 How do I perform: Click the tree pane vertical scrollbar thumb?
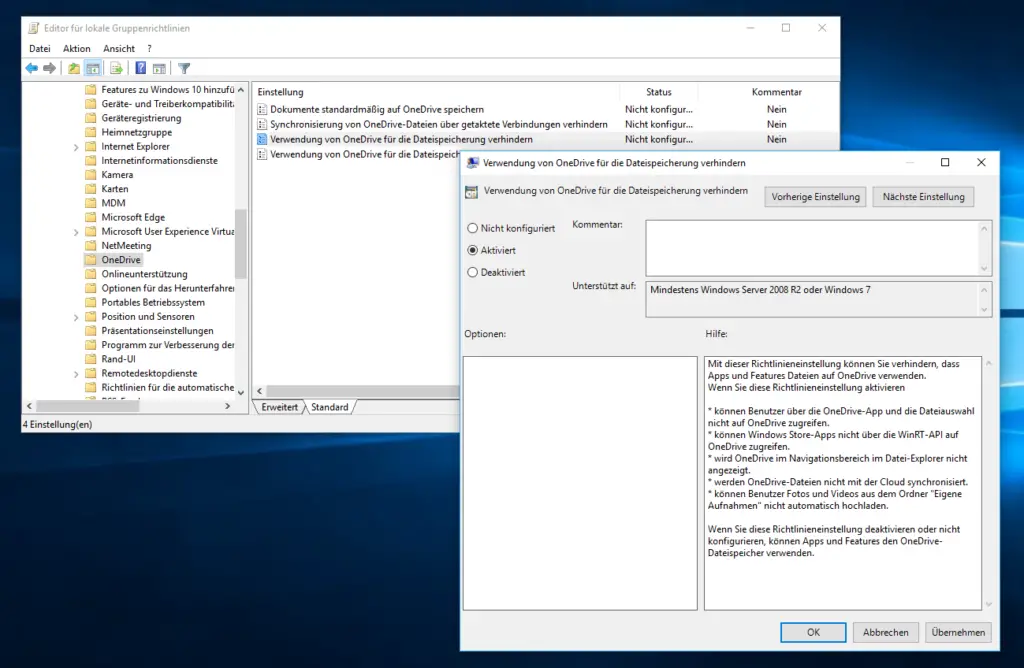pyautogui.click(x=241, y=244)
